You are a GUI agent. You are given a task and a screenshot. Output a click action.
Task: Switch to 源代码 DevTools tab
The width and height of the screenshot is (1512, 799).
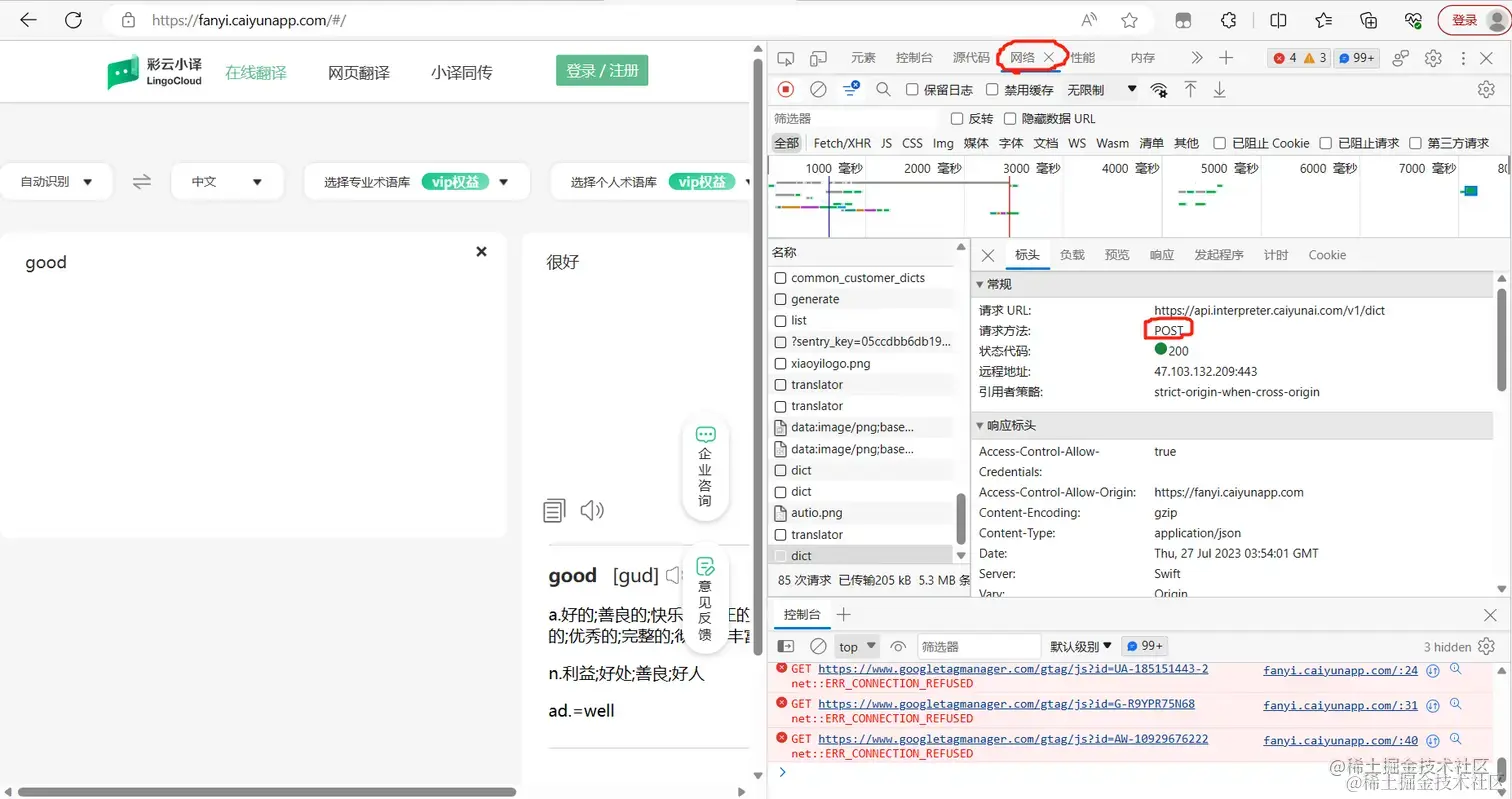(x=971, y=58)
